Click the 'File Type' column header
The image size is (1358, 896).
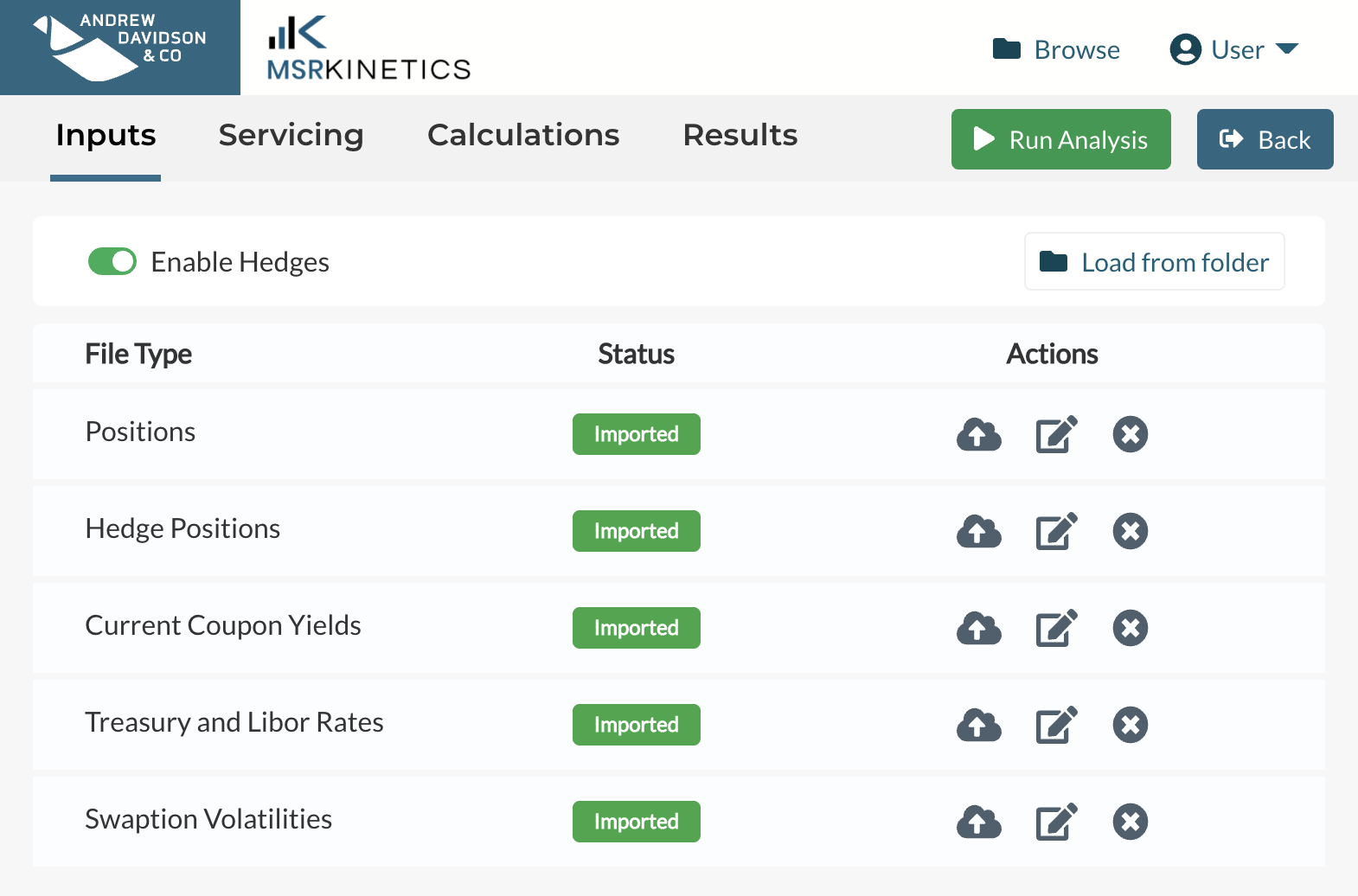pos(138,354)
